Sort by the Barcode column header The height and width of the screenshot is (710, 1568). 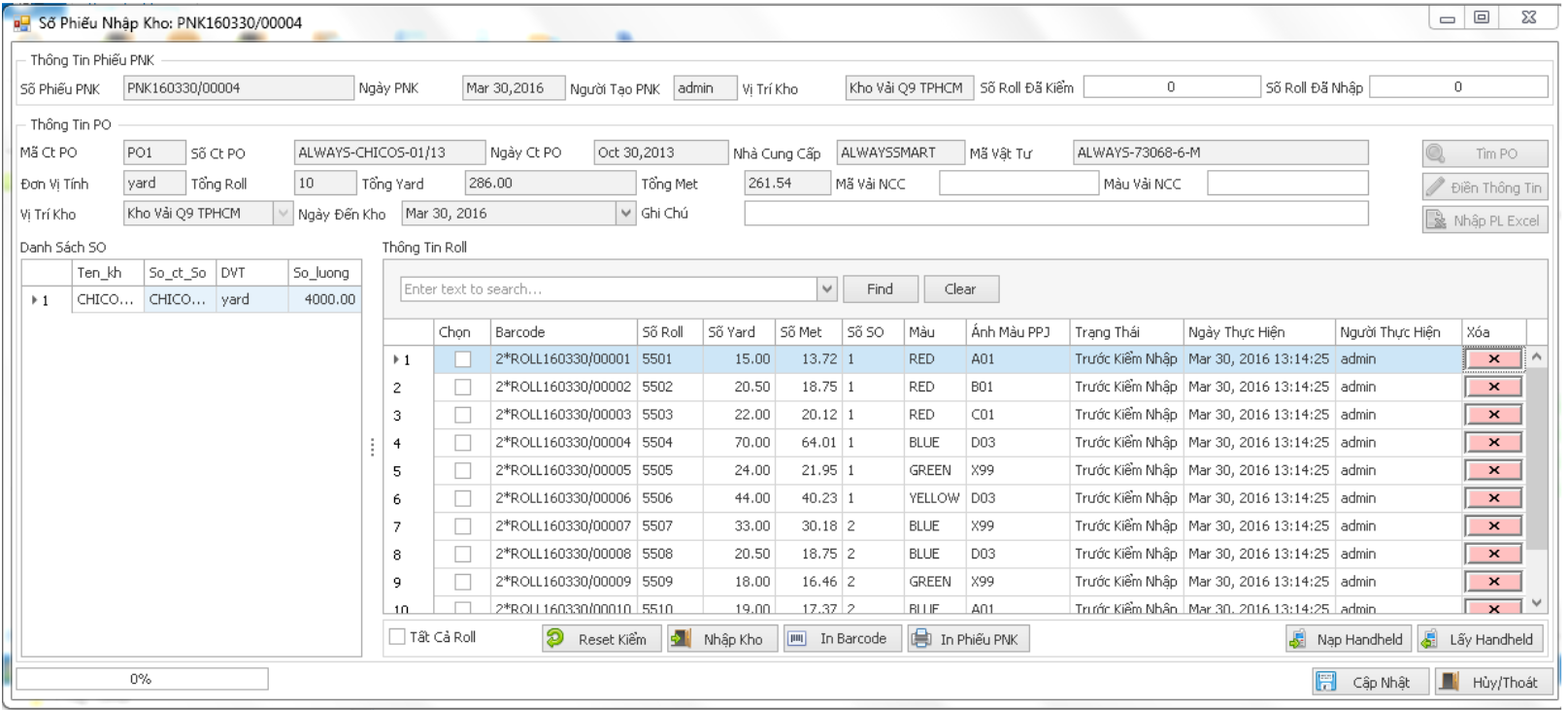pos(563,332)
